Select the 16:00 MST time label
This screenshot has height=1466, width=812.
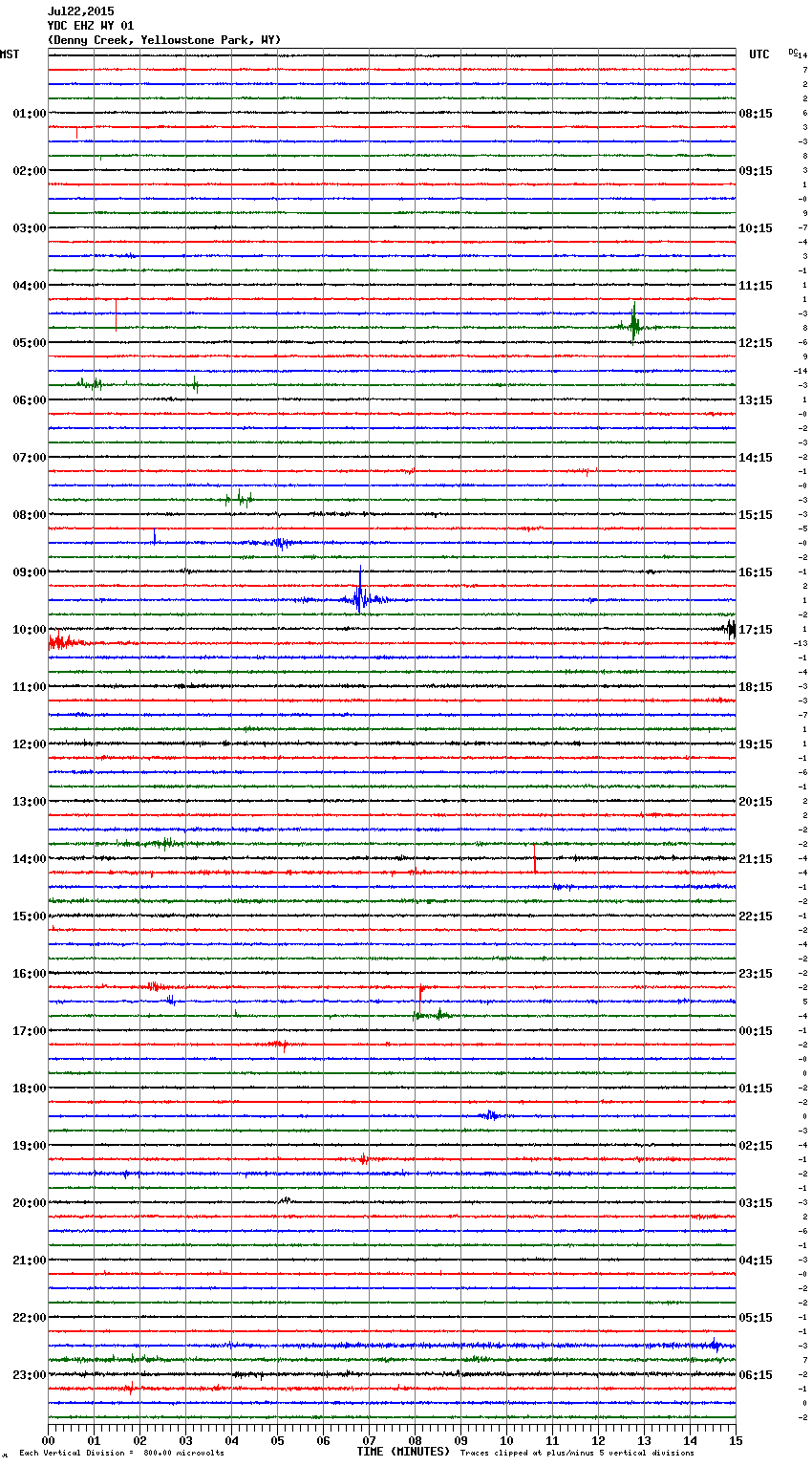tap(30, 974)
